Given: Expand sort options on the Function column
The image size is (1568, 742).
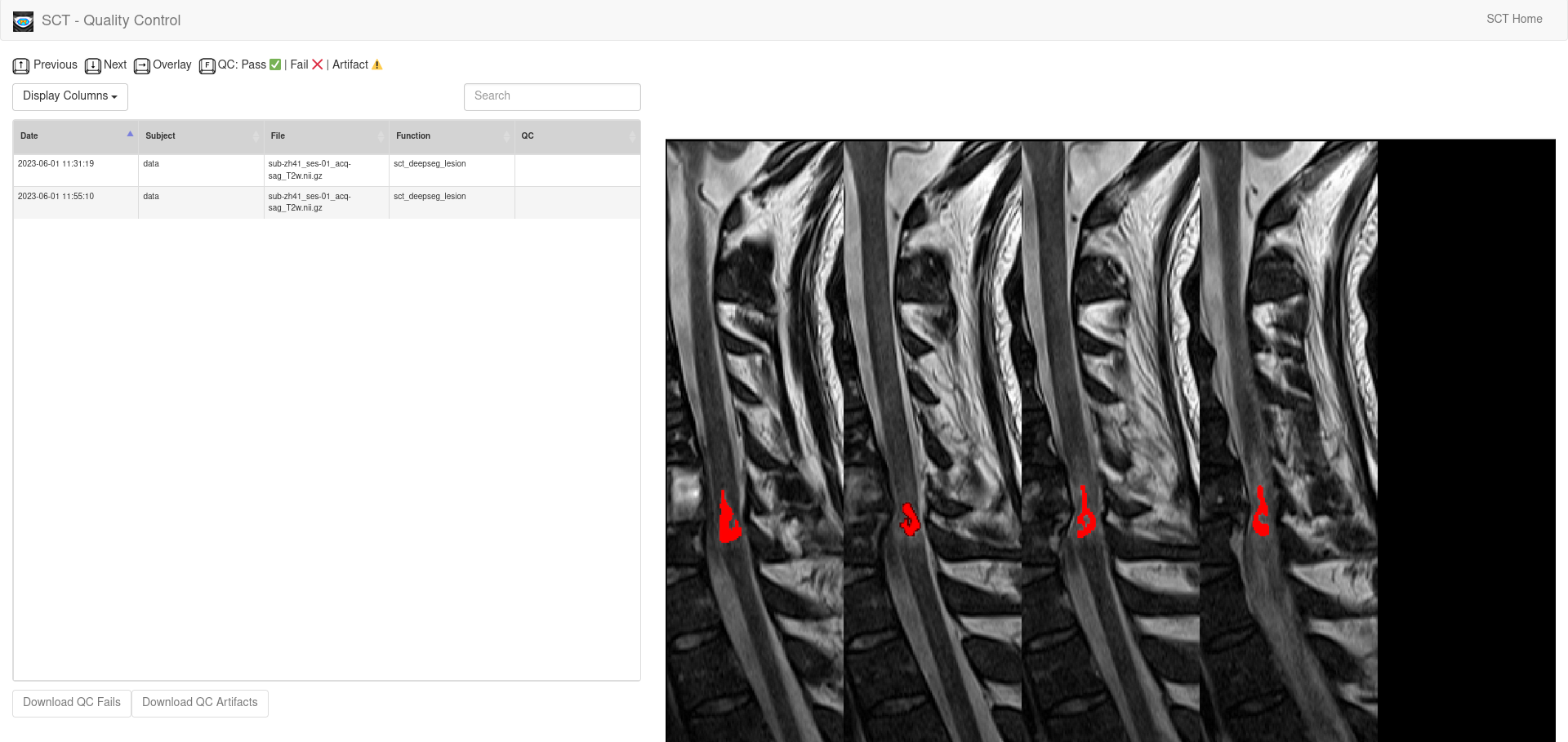Looking at the screenshot, I should [507, 136].
